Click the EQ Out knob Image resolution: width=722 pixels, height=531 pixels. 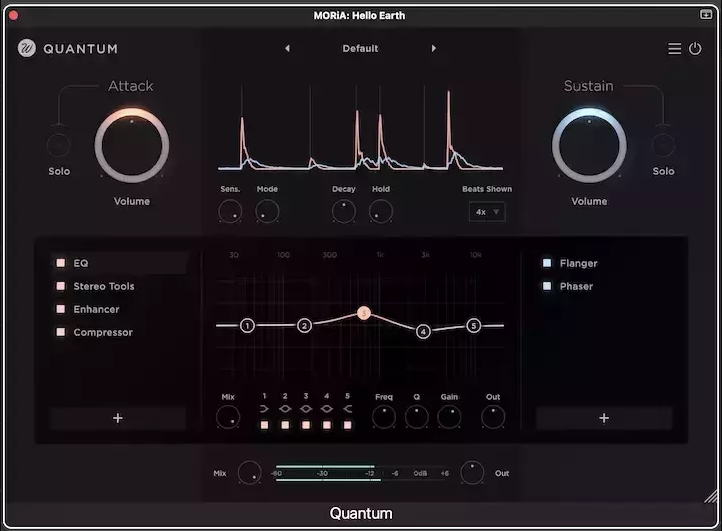click(493, 417)
